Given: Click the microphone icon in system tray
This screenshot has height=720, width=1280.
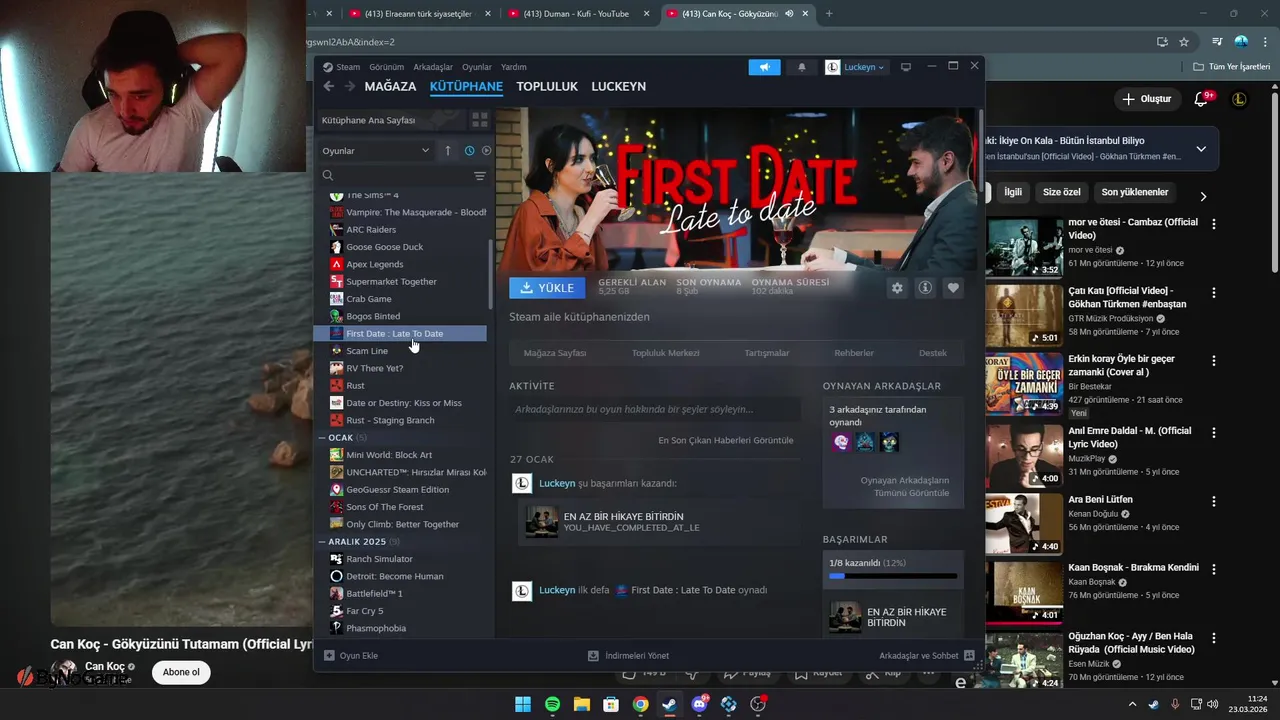Looking at the screenshot, I should tap(1175, 704).
